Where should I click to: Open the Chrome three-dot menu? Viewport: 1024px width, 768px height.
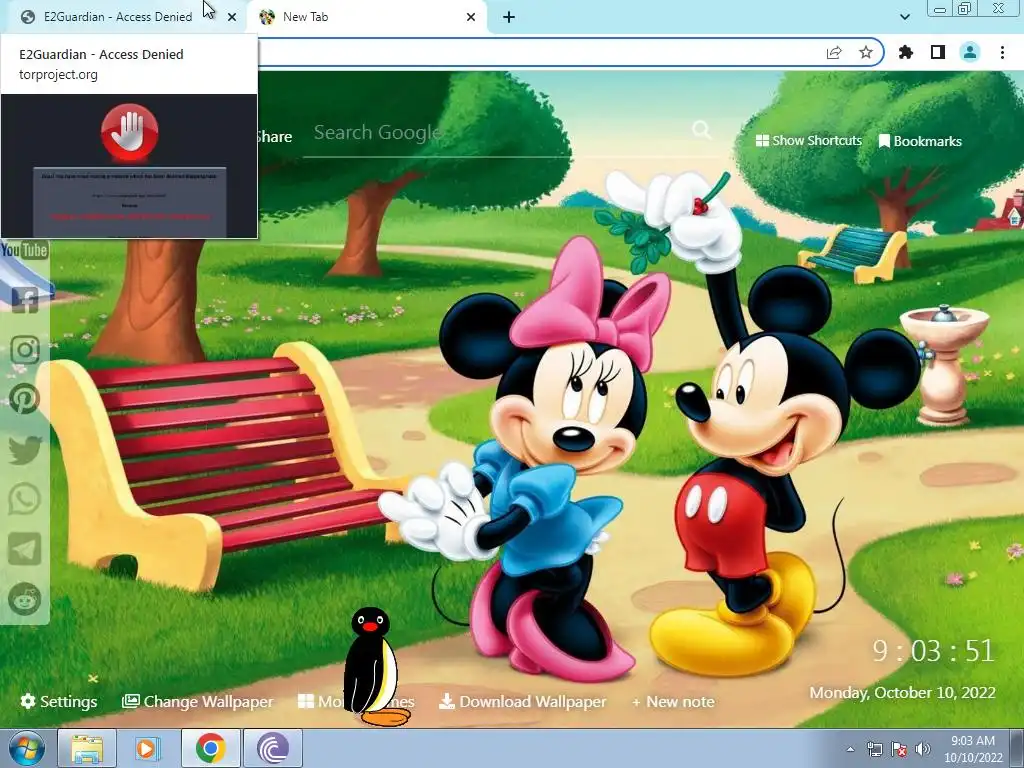1002,52
